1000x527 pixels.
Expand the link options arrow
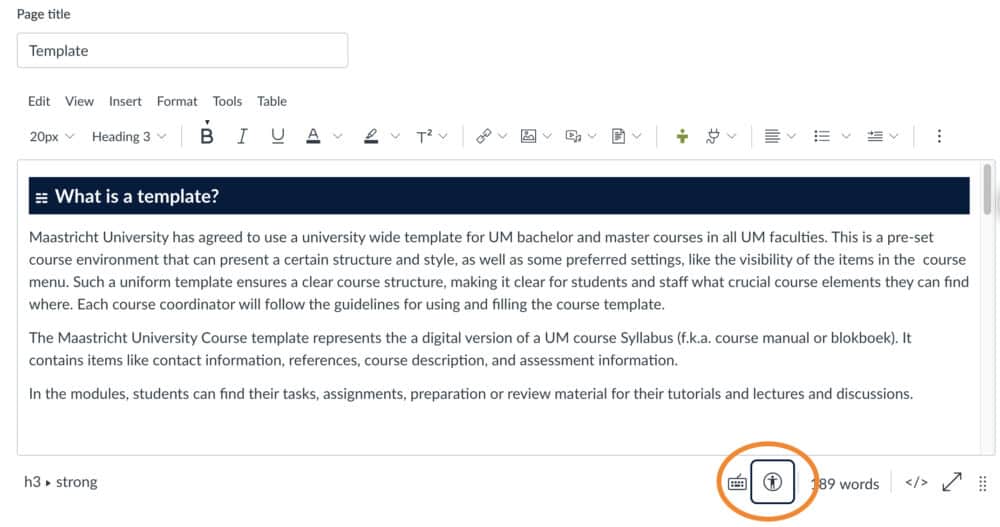tap(503, 136)
